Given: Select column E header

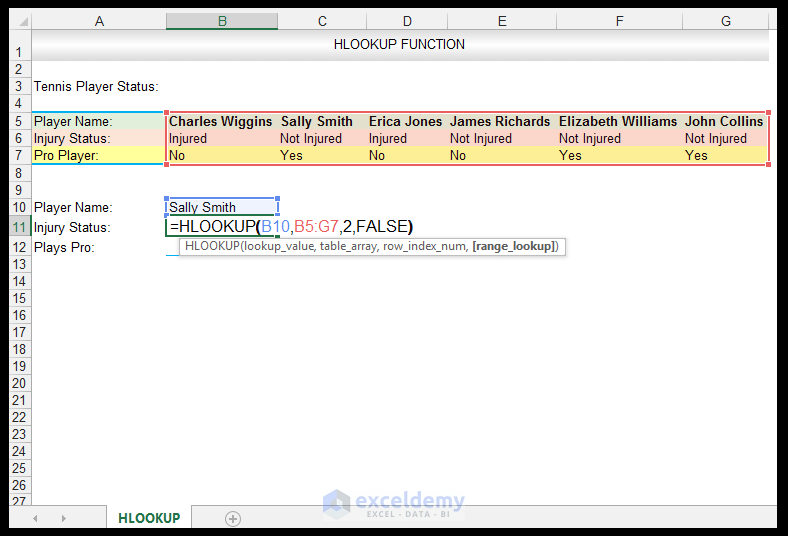Looking at the screenshot, I should tap(502, 21).
